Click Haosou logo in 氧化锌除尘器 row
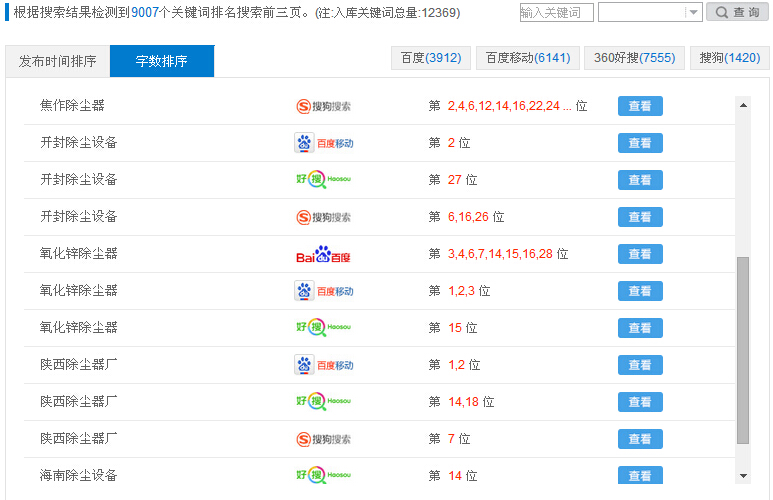Viewport: 773px width, 500px height. coord(323,327)
